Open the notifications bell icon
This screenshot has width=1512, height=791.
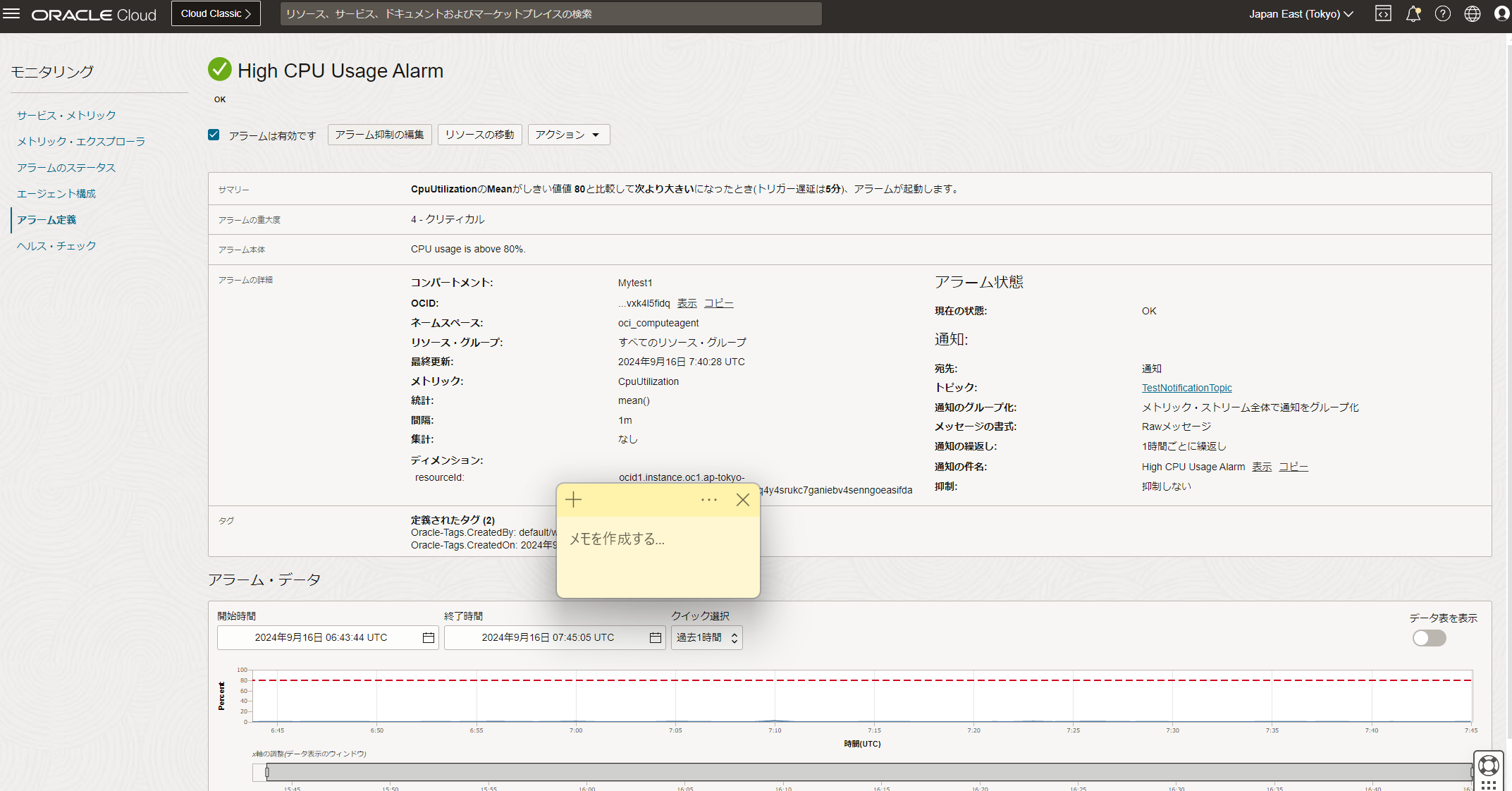pos(1413,14)
